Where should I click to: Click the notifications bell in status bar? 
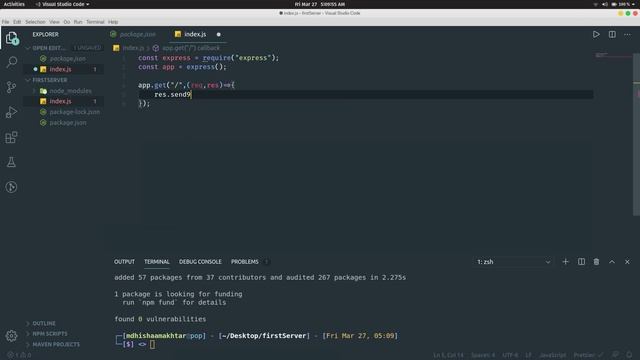[629, 355]
